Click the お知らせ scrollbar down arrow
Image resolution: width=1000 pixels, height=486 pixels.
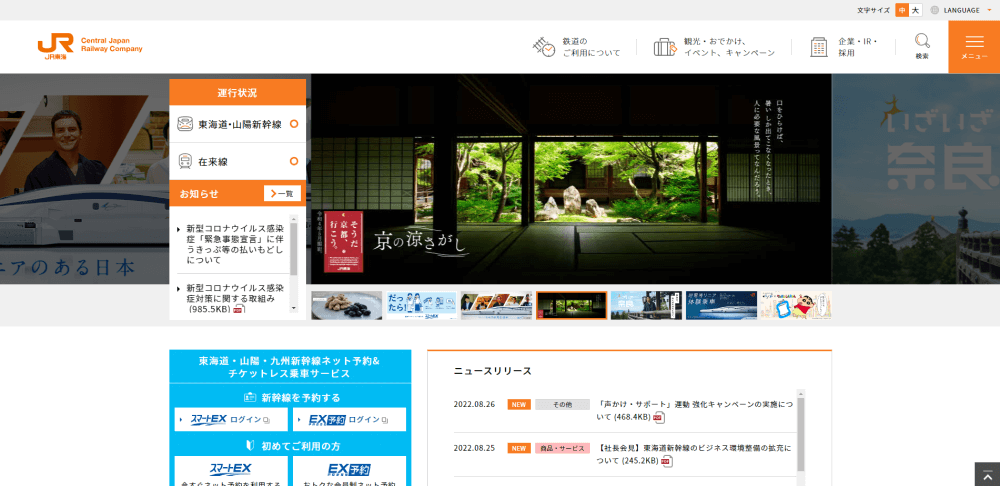pos(293,309)
